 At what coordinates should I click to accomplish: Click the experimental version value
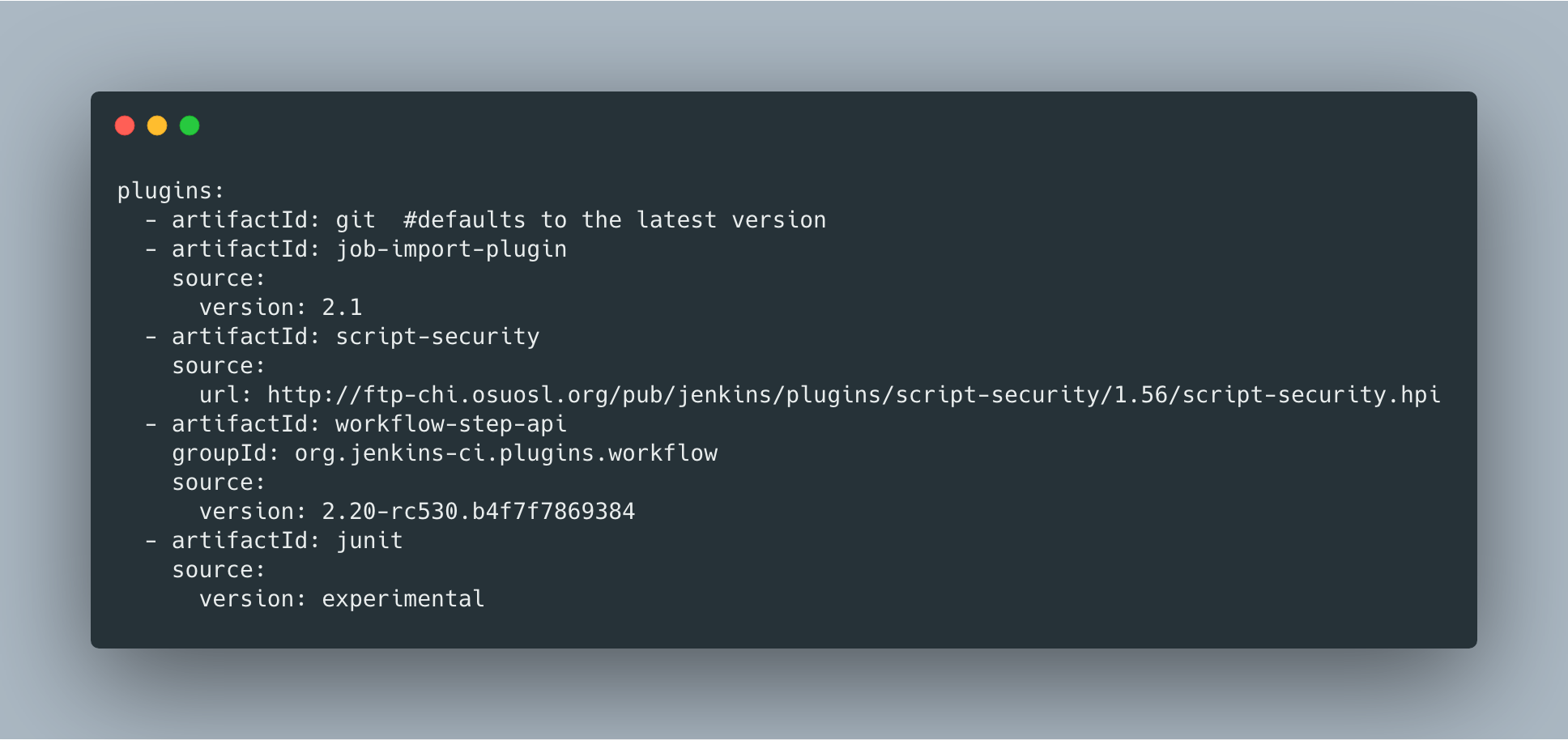pos(403,599)
